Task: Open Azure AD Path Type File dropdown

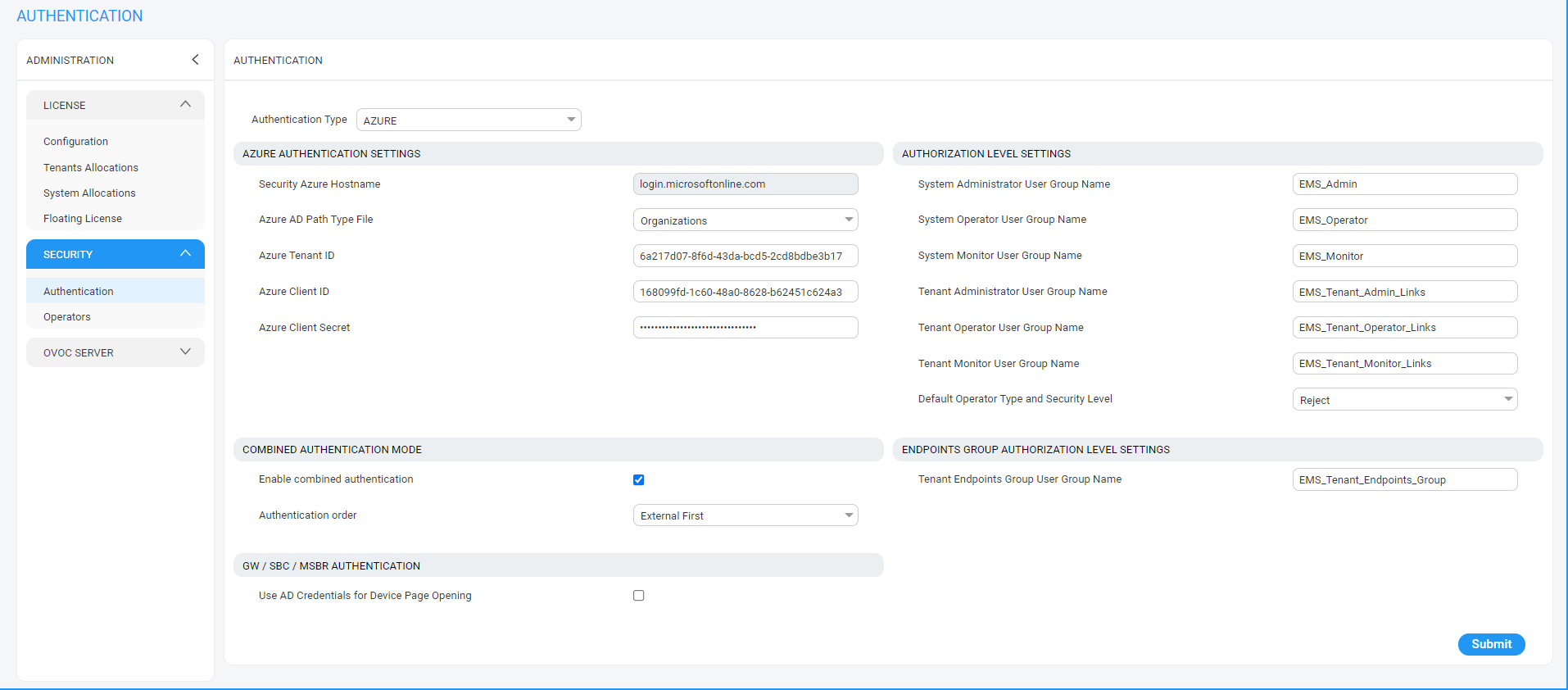Action: pos(745,220)
